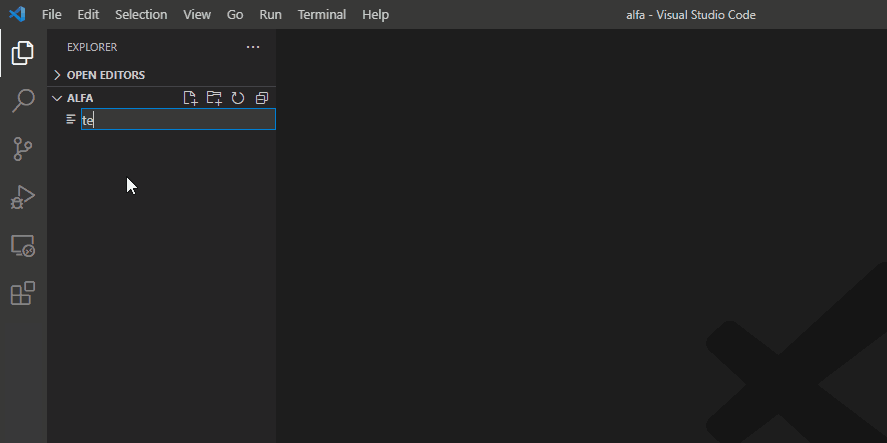Screen dimensions: 887x443
Task: Open Remote Explorer view
Action: click(x=22, y=245)
